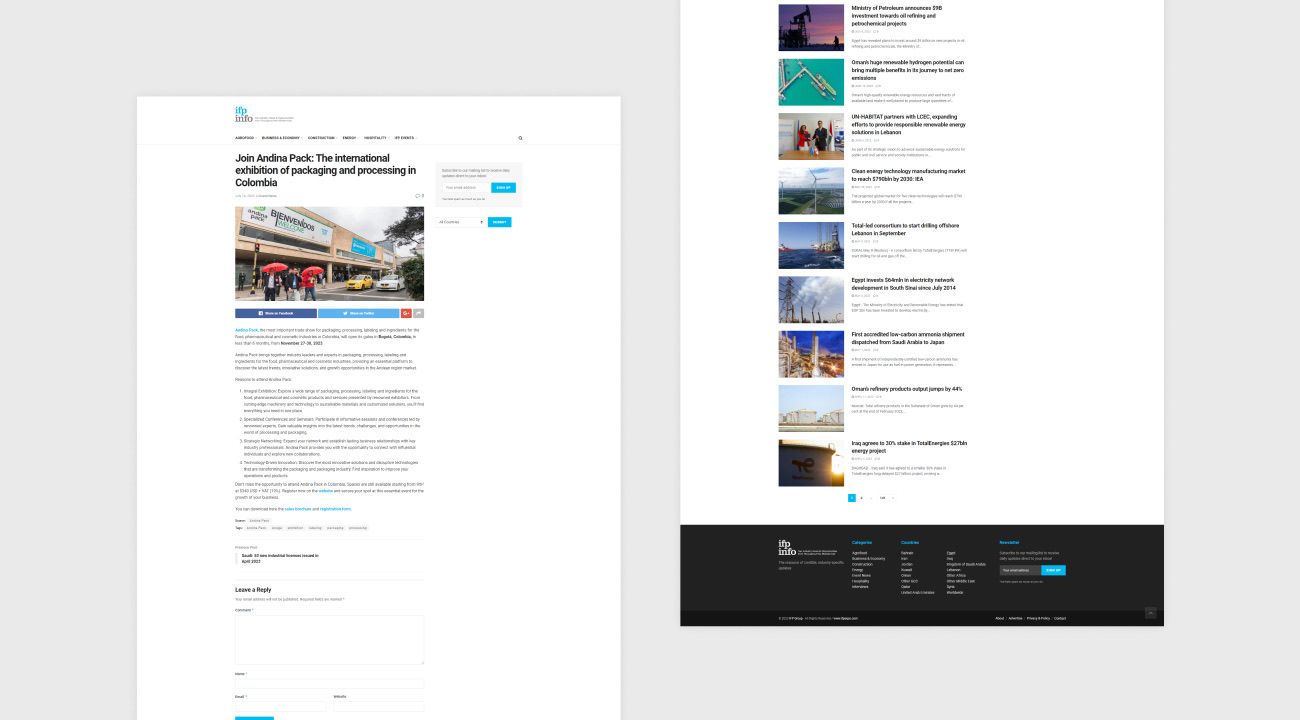1300x720 pixels.
Task: Click the 'packaging' tag below the article
Action: click(335, 528)
